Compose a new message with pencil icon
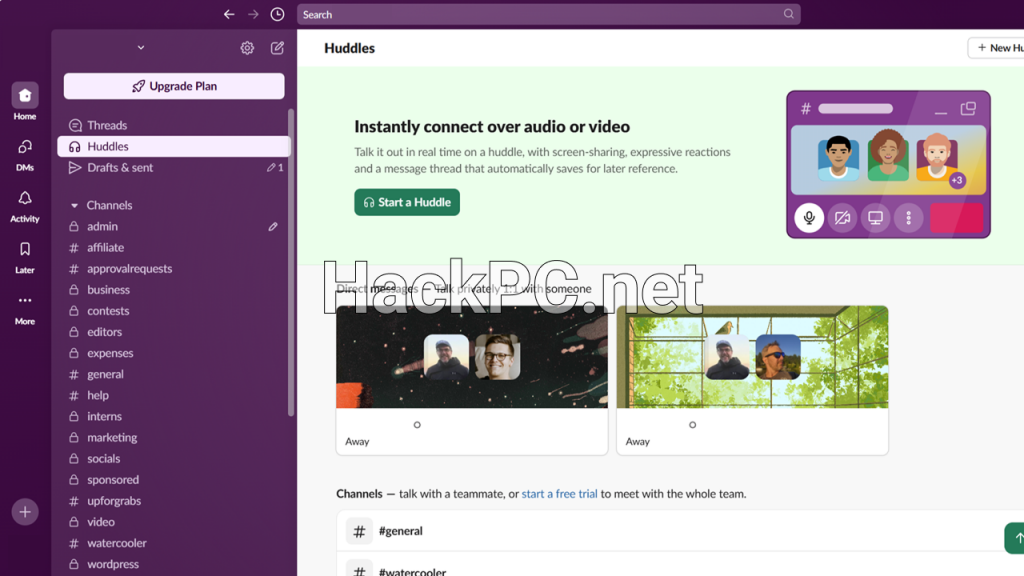 point(278,48)
